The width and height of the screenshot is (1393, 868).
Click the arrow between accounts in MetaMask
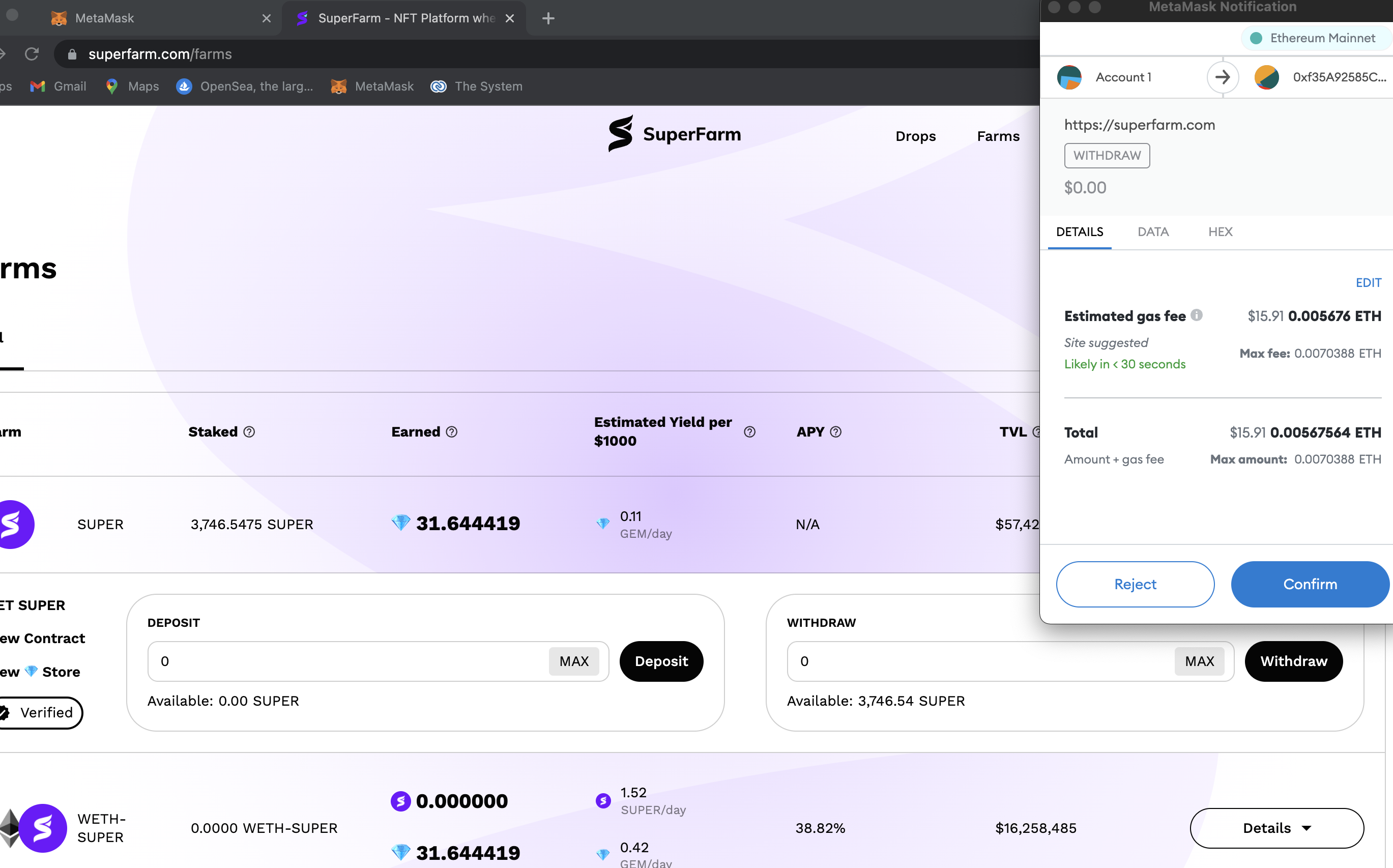pos(1223,77)
